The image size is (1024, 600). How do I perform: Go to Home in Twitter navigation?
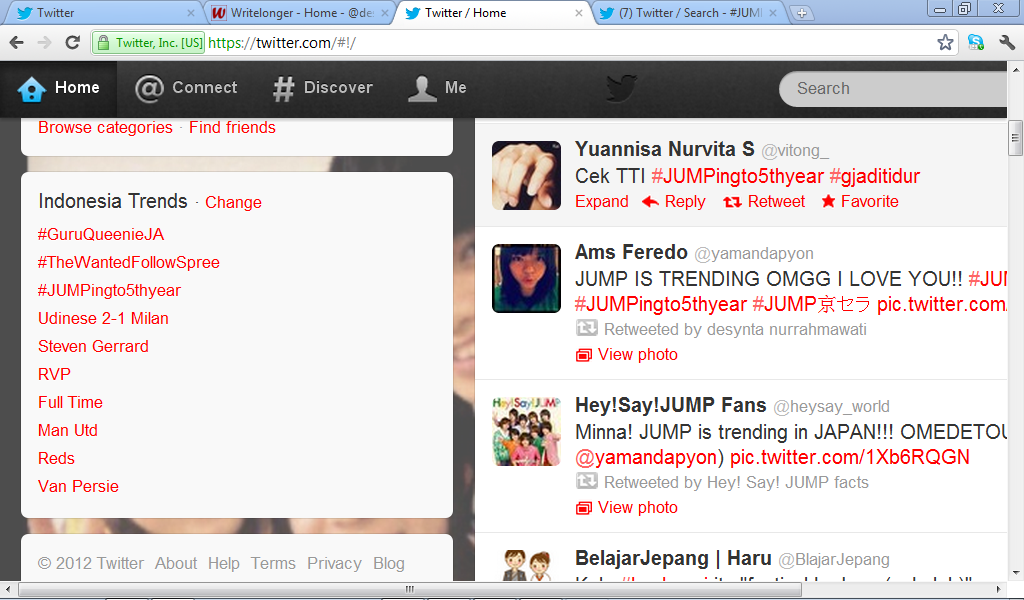coord(59,88)
